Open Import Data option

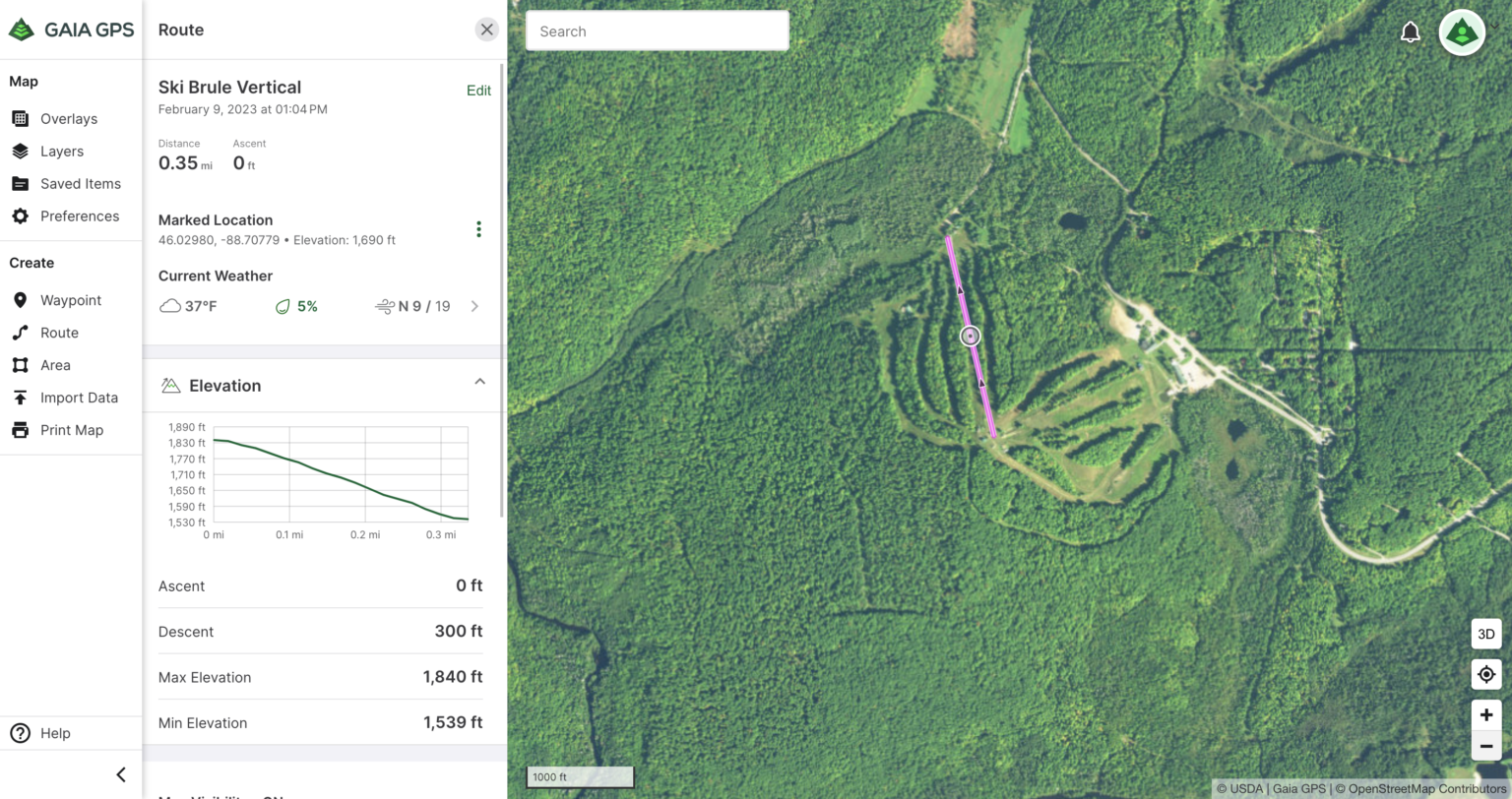(65, 398)
